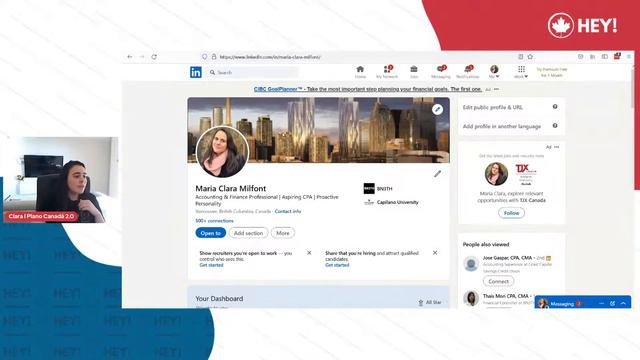Click the TJX Canada logo in ad
640x360 pixels.
click(x=526, y=174)
